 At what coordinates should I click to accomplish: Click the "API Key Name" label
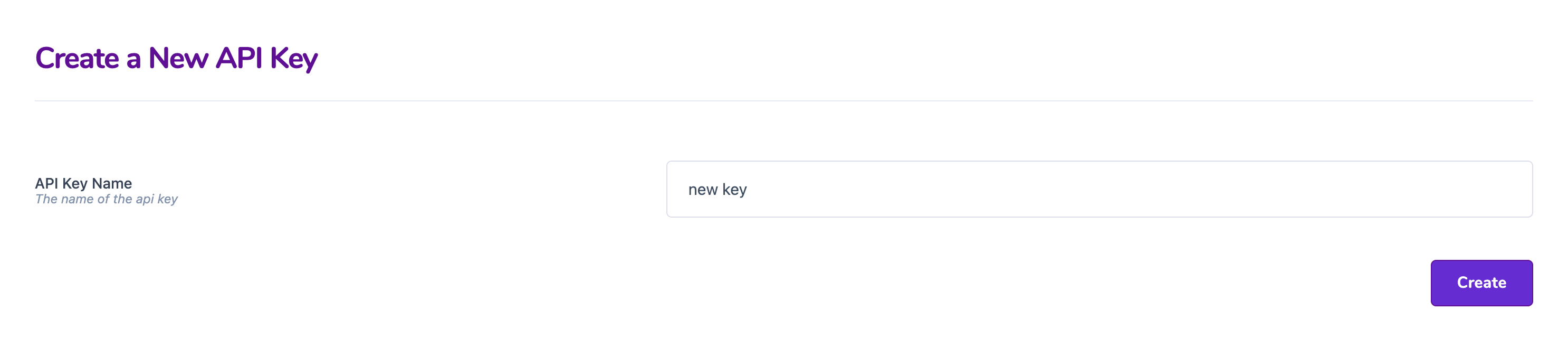[x=83, y=183]
